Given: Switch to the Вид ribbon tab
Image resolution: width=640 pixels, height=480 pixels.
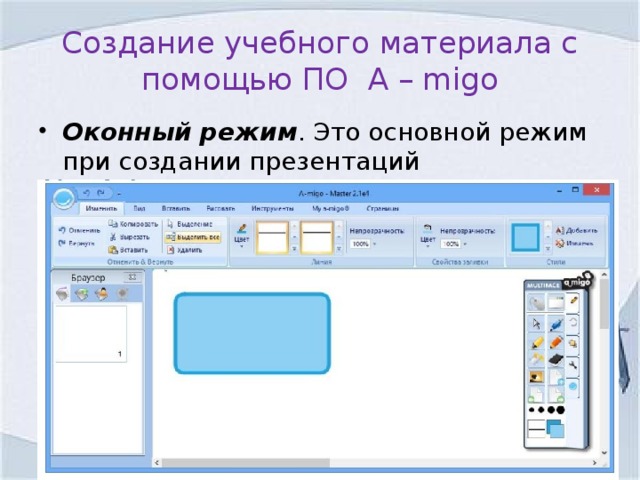Looking at the screenshot, I should click(x=139, y=209).
